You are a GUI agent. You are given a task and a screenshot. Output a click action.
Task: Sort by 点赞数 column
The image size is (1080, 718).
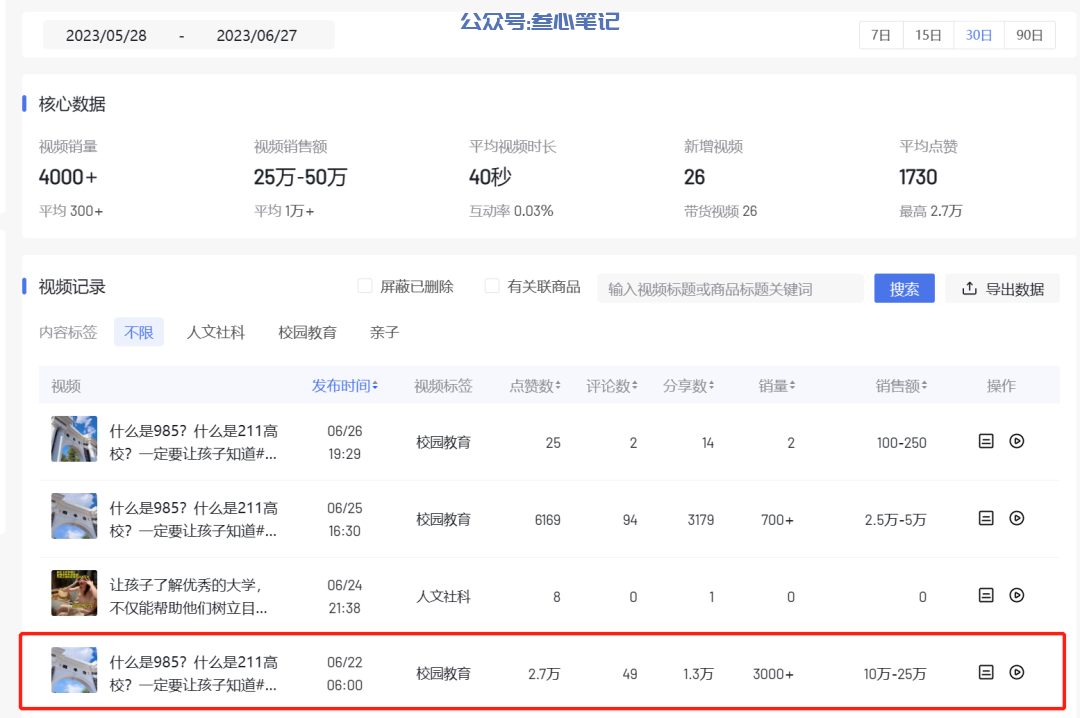(x=534, y=386)
